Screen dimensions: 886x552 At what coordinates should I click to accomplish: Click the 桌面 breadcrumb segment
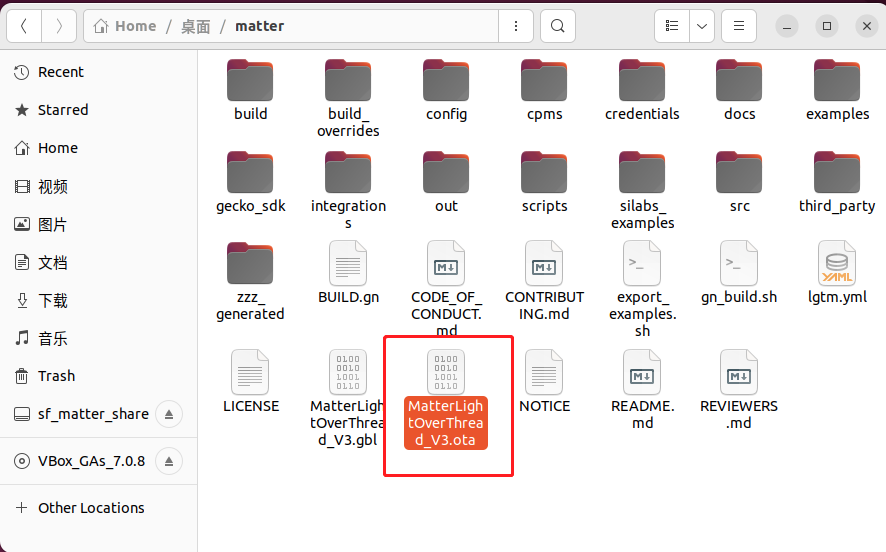point(196,26)
